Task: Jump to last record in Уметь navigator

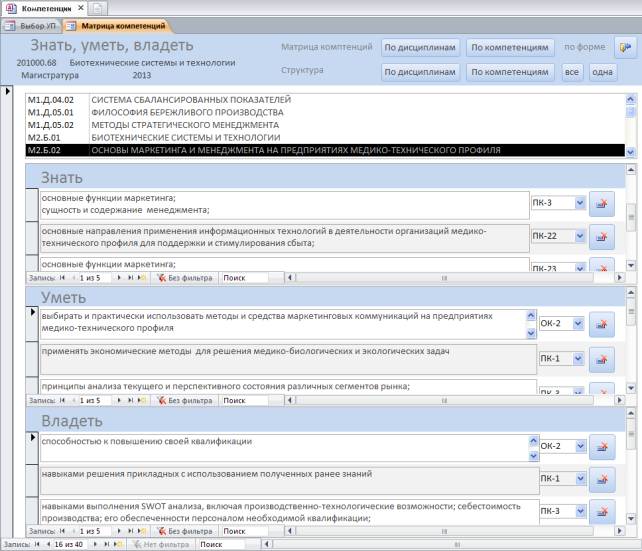Action: click(130, 400)
